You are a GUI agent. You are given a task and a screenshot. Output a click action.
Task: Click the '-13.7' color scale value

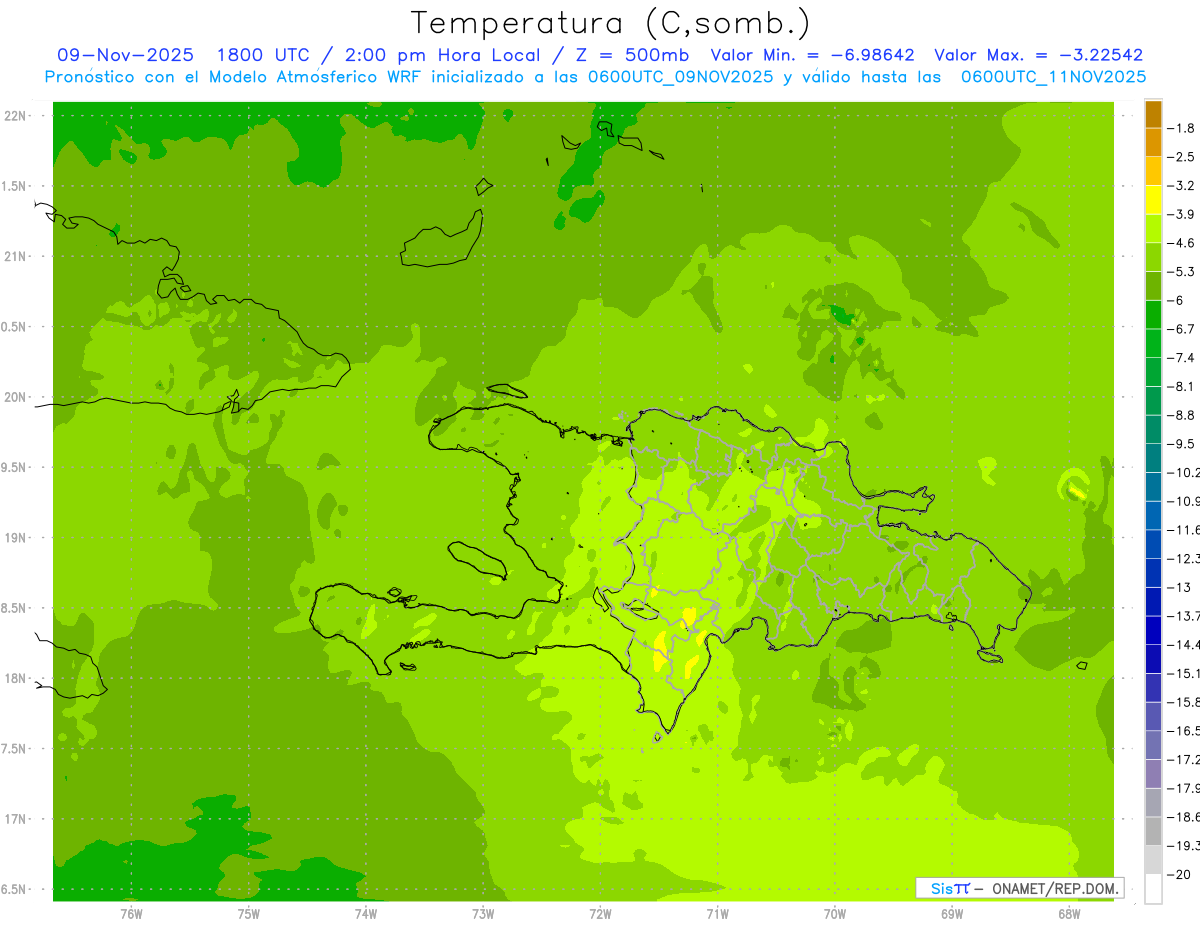click(1183, 616)
